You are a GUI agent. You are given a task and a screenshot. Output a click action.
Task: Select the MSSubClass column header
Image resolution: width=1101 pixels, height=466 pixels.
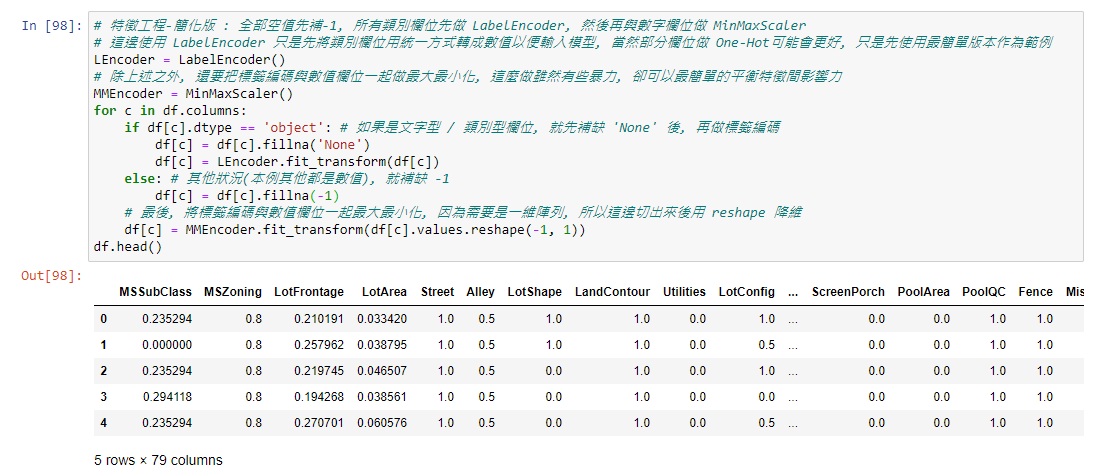pos(155,292)
